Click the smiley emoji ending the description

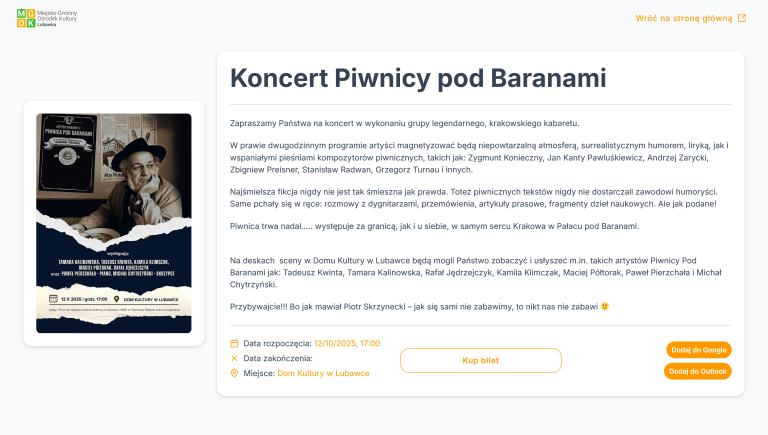point(605,306)
